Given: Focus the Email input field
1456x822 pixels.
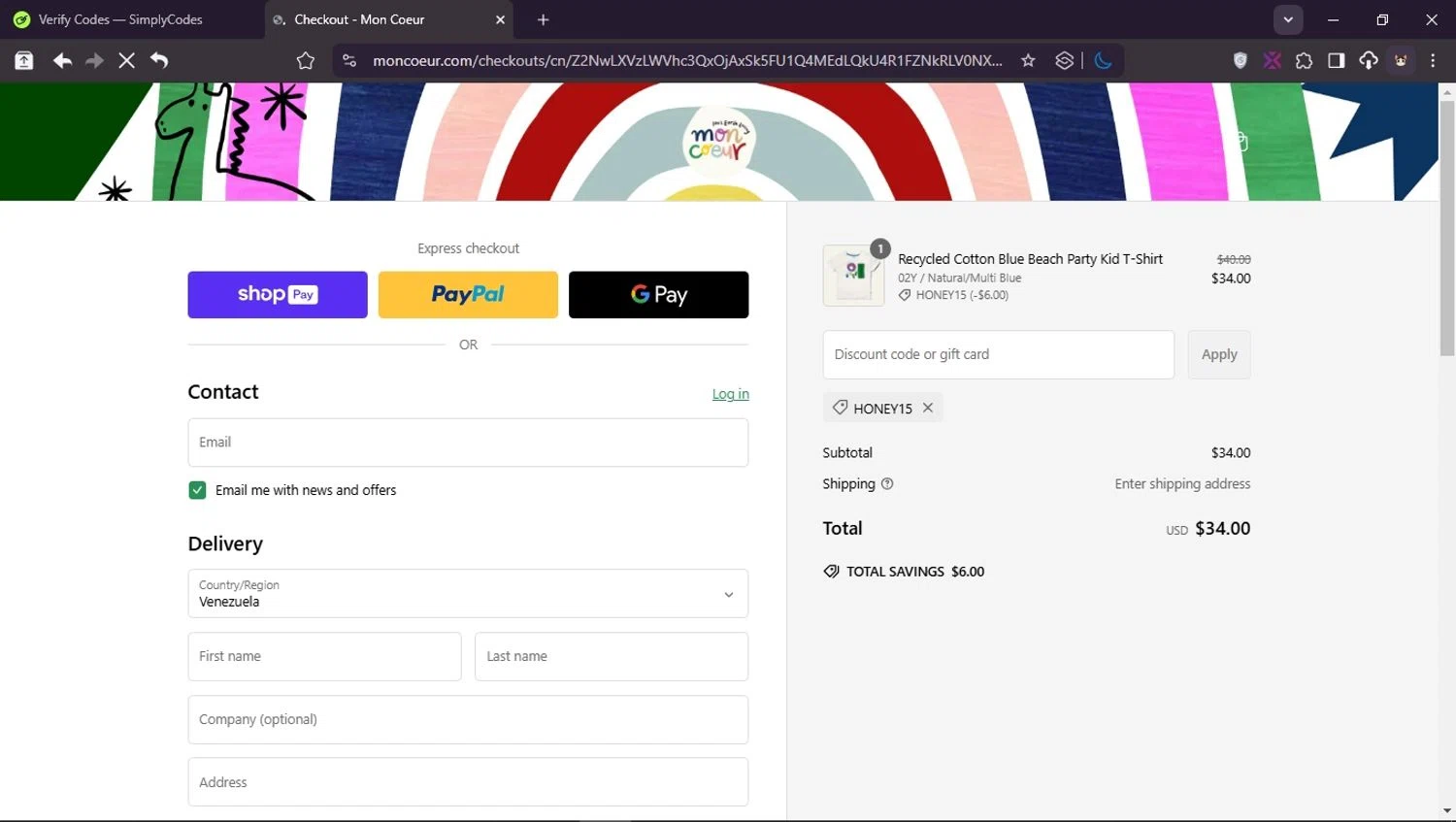Looking at the screenshot, I should (468, 443).
